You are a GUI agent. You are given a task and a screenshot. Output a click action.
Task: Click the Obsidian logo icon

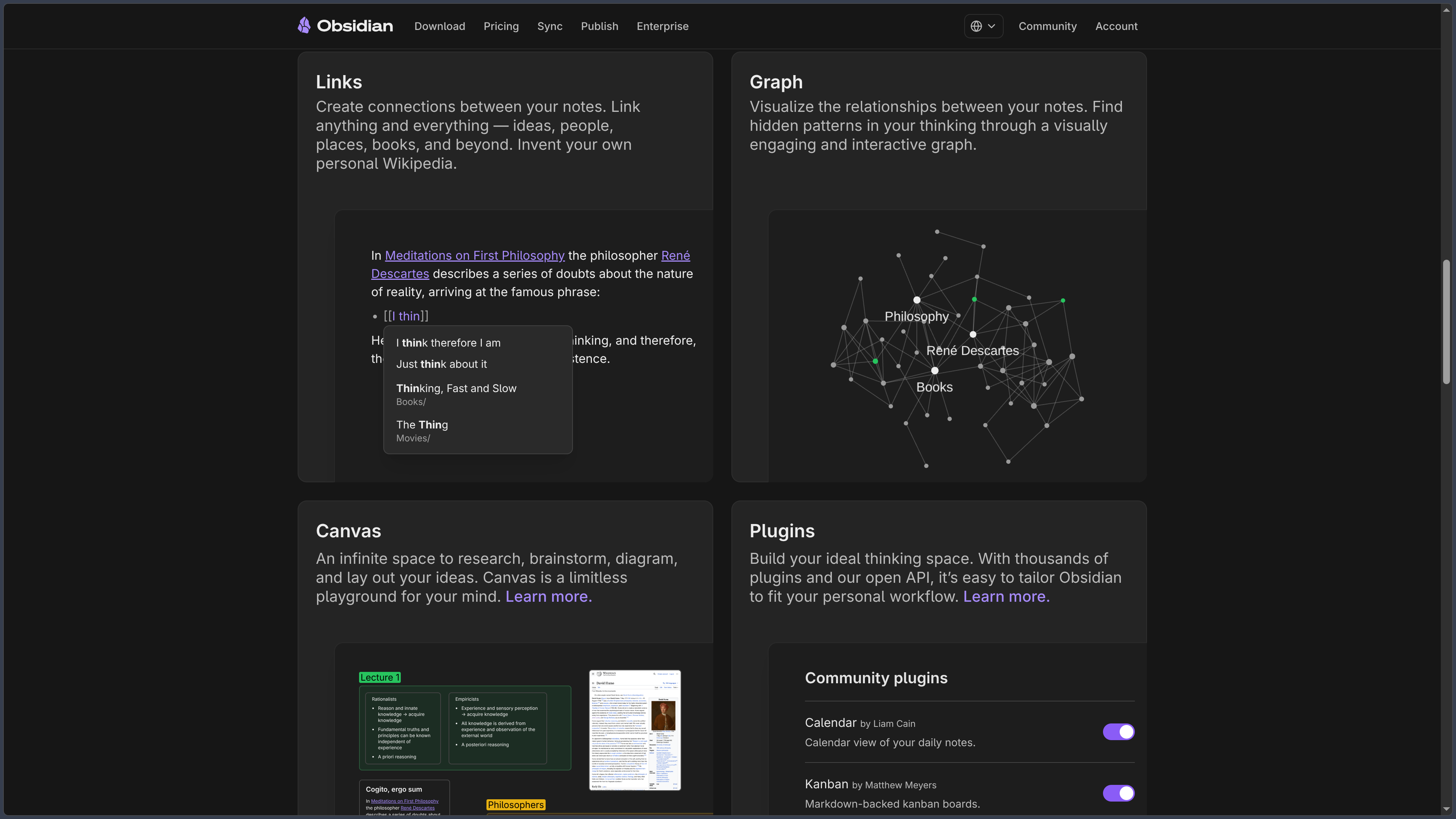pyautogui.click(x=304, y=25)
